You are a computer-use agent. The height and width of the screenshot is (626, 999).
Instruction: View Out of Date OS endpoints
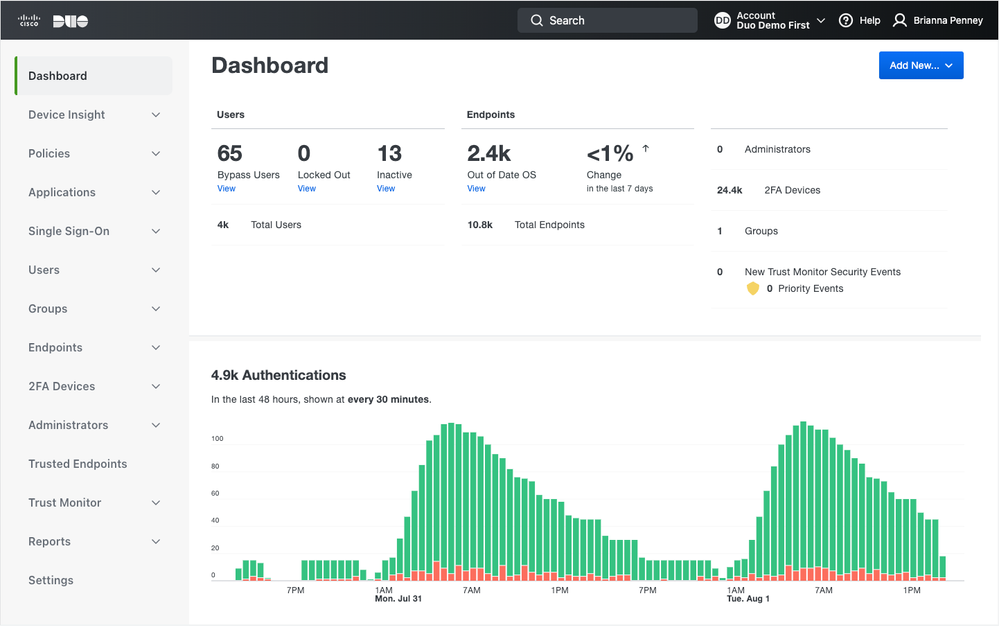pyautogui.click(x=476, y=189)
